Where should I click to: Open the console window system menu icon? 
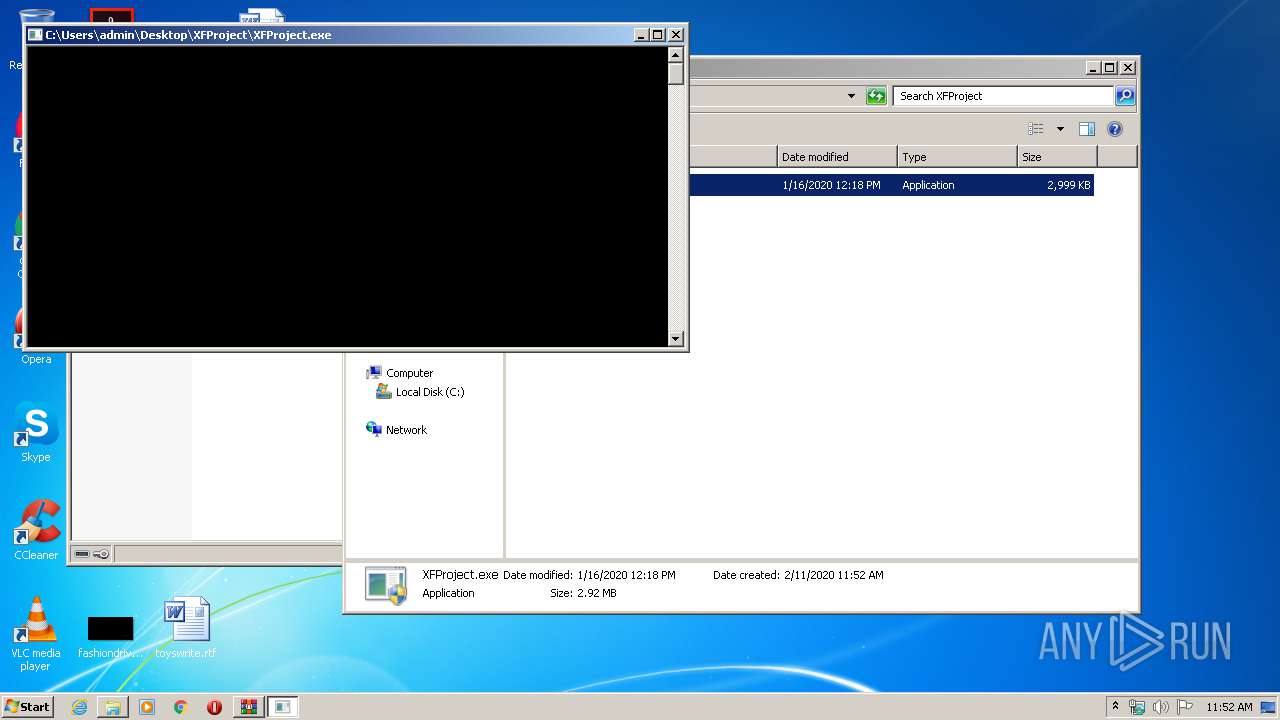point(35,35)
